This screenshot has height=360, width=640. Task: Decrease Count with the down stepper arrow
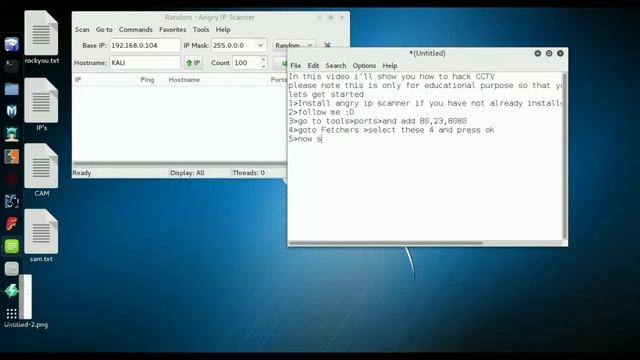264,66
